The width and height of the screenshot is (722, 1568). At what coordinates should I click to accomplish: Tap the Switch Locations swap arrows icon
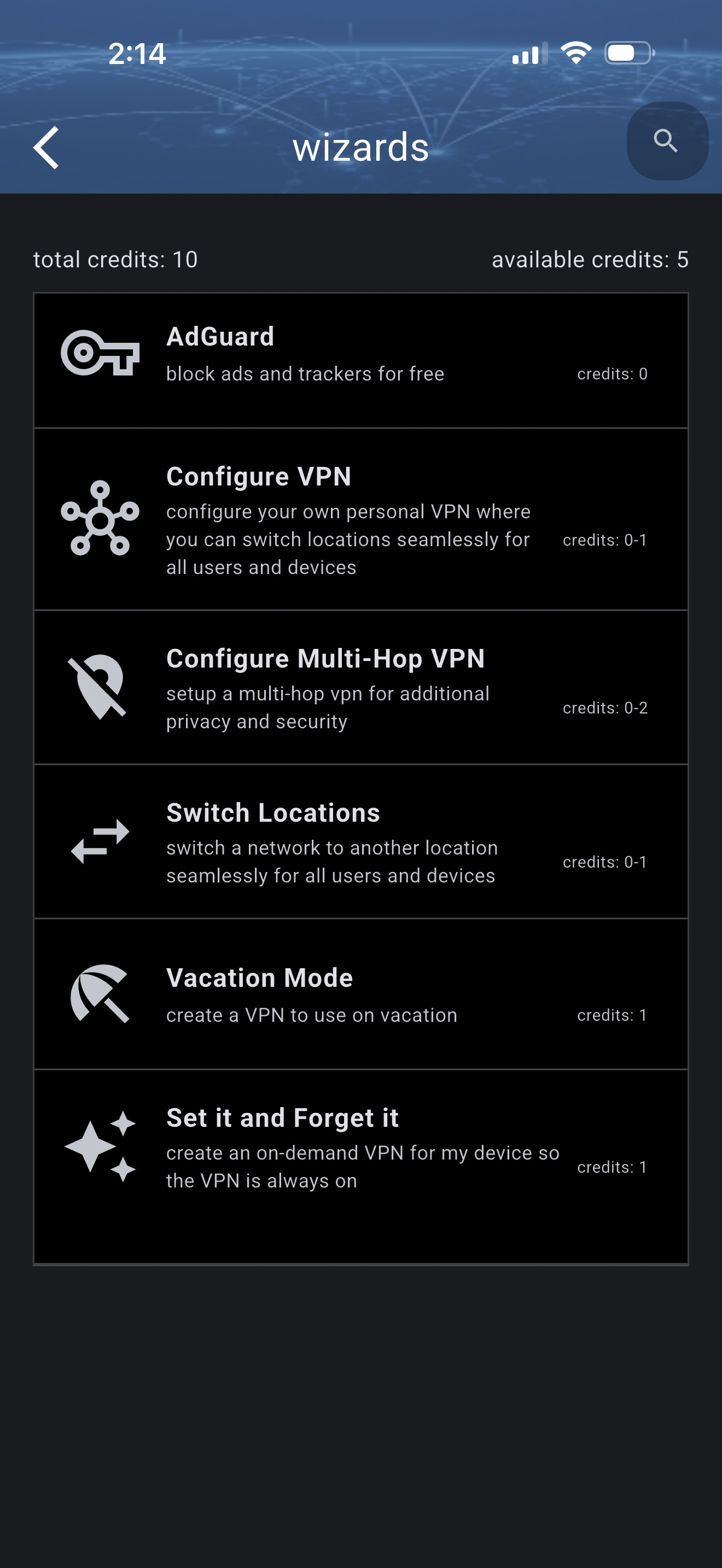pyautogui.click(x=100, y=841)
